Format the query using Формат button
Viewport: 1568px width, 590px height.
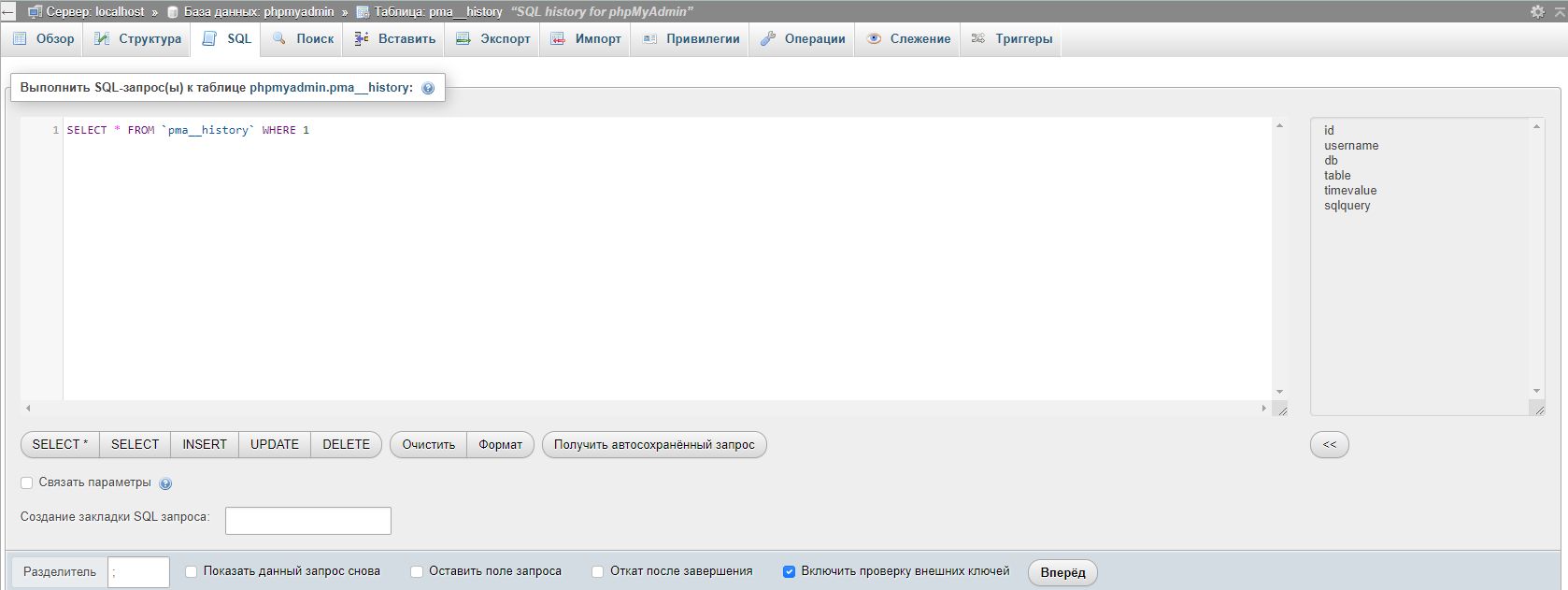tap(501, 444)
